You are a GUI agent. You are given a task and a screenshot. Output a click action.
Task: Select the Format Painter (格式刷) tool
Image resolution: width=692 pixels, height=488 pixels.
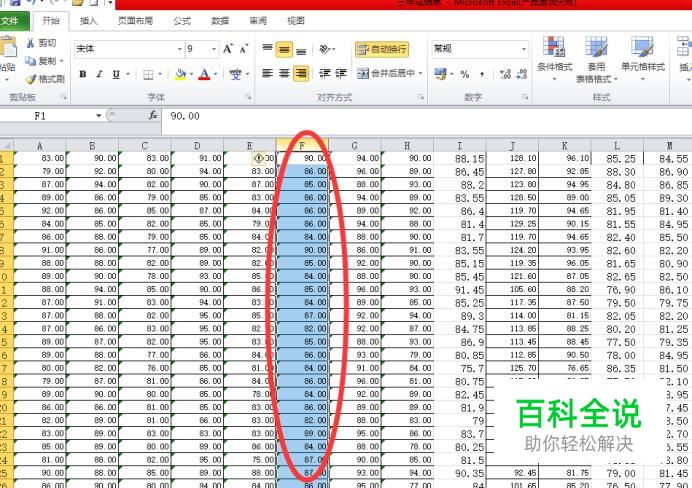click(45, 79)
